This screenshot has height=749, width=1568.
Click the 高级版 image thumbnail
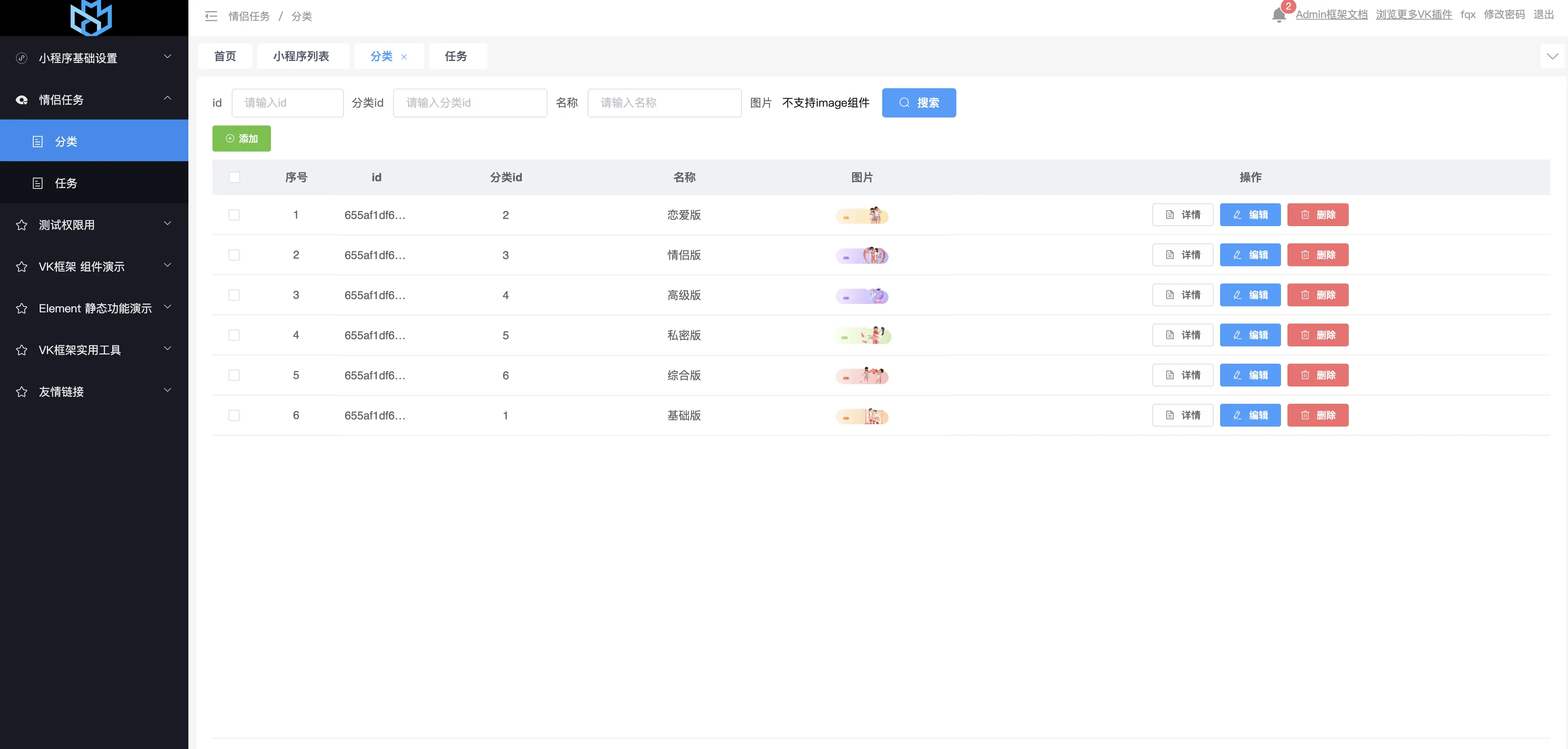[x=862, y=296]
